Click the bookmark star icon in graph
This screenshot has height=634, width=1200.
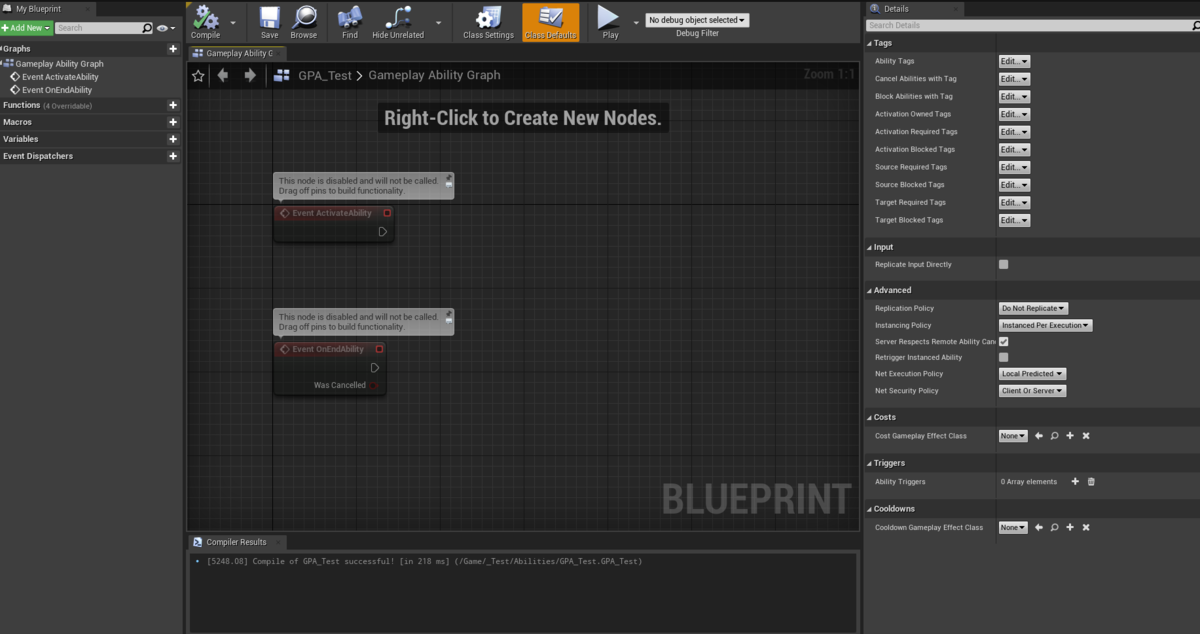[x=198, y=75]
